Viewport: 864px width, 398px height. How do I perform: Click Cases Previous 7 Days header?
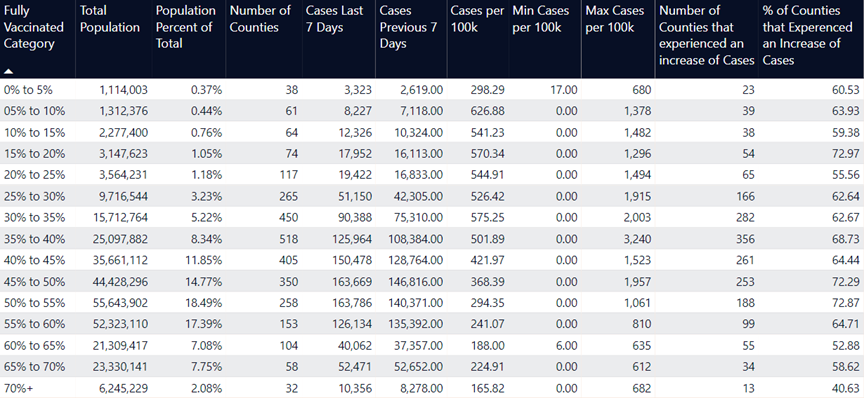click(408, 27)
